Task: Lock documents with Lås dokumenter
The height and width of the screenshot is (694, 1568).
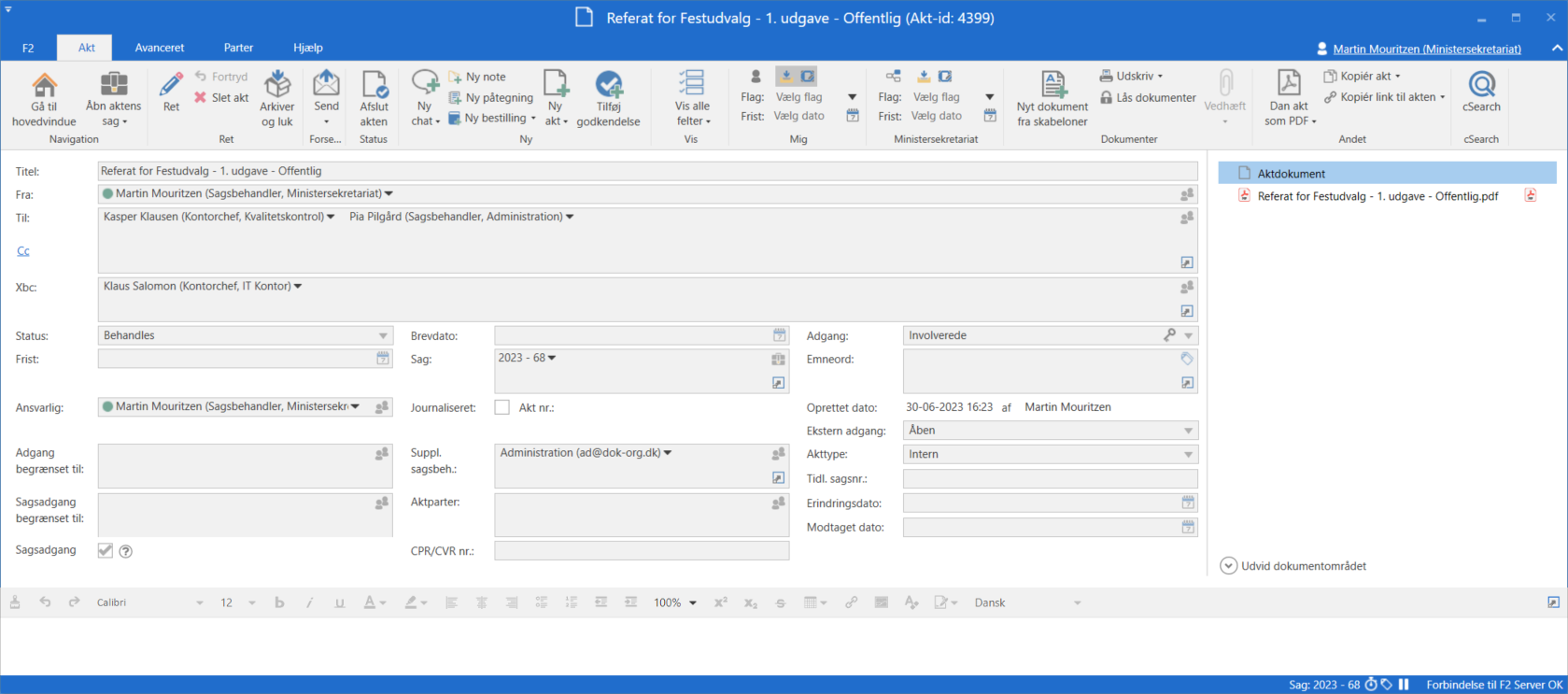Action: [1148, 97]
